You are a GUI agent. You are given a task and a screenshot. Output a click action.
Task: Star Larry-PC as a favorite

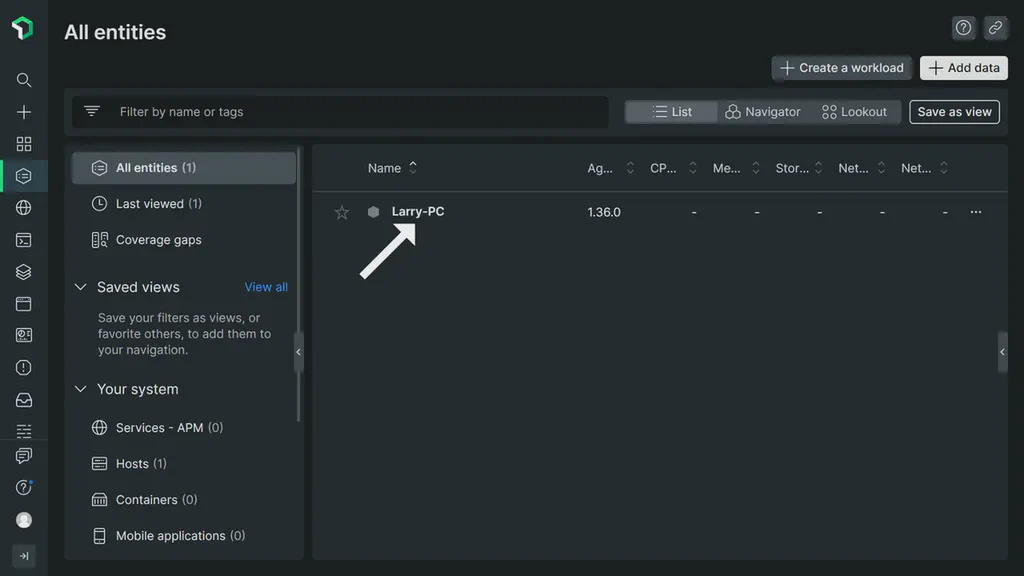point(341,211)
